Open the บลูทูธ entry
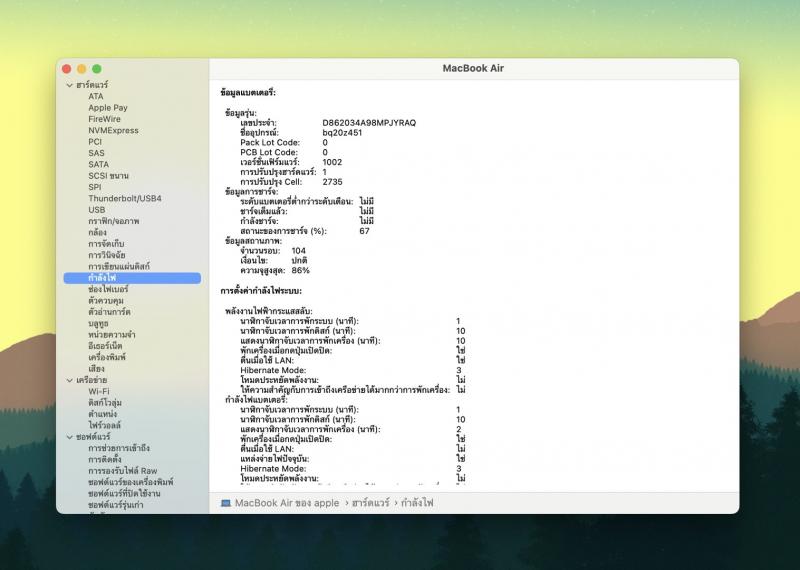Viewport: 800px width, 570px height. click(x=98, y=324)
